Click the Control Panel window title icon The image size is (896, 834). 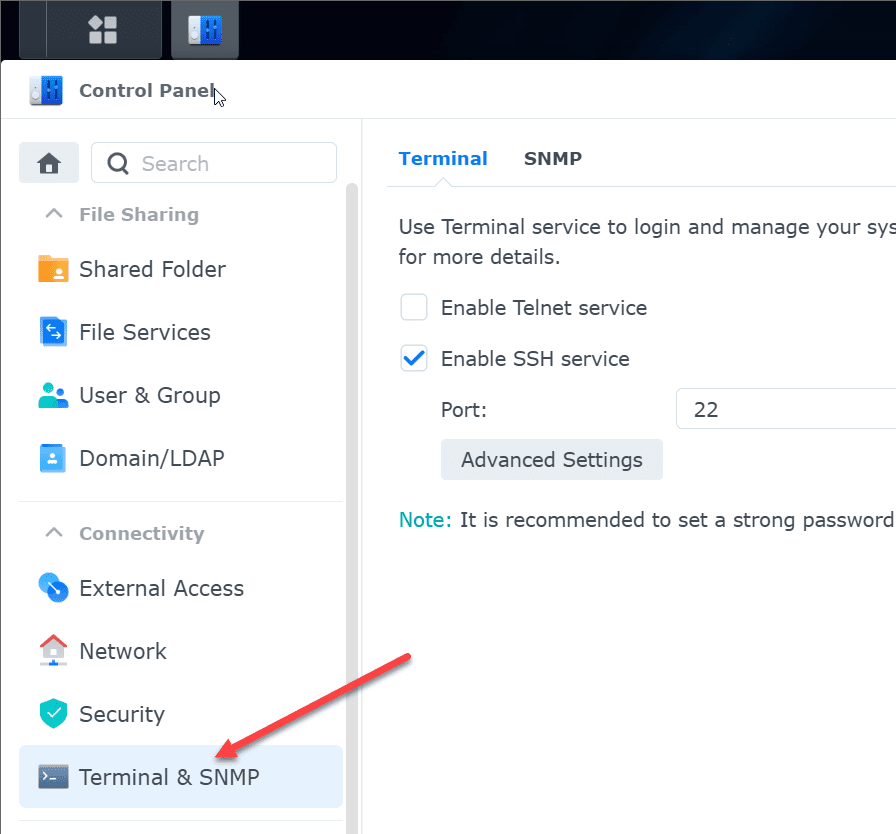(46, 90)
